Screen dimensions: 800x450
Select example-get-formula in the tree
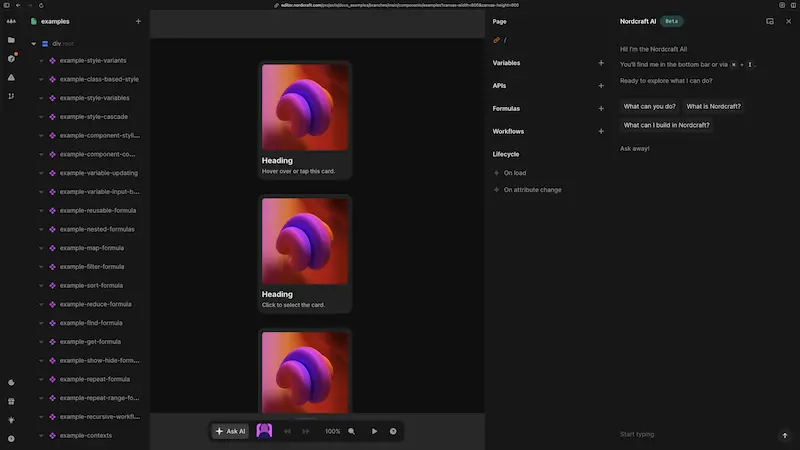[90, 342]
